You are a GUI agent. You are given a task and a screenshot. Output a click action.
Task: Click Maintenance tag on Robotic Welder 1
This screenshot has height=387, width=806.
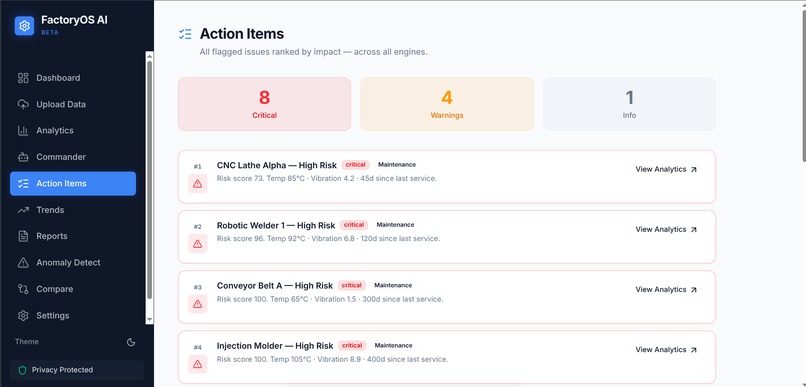pos(395,225)
